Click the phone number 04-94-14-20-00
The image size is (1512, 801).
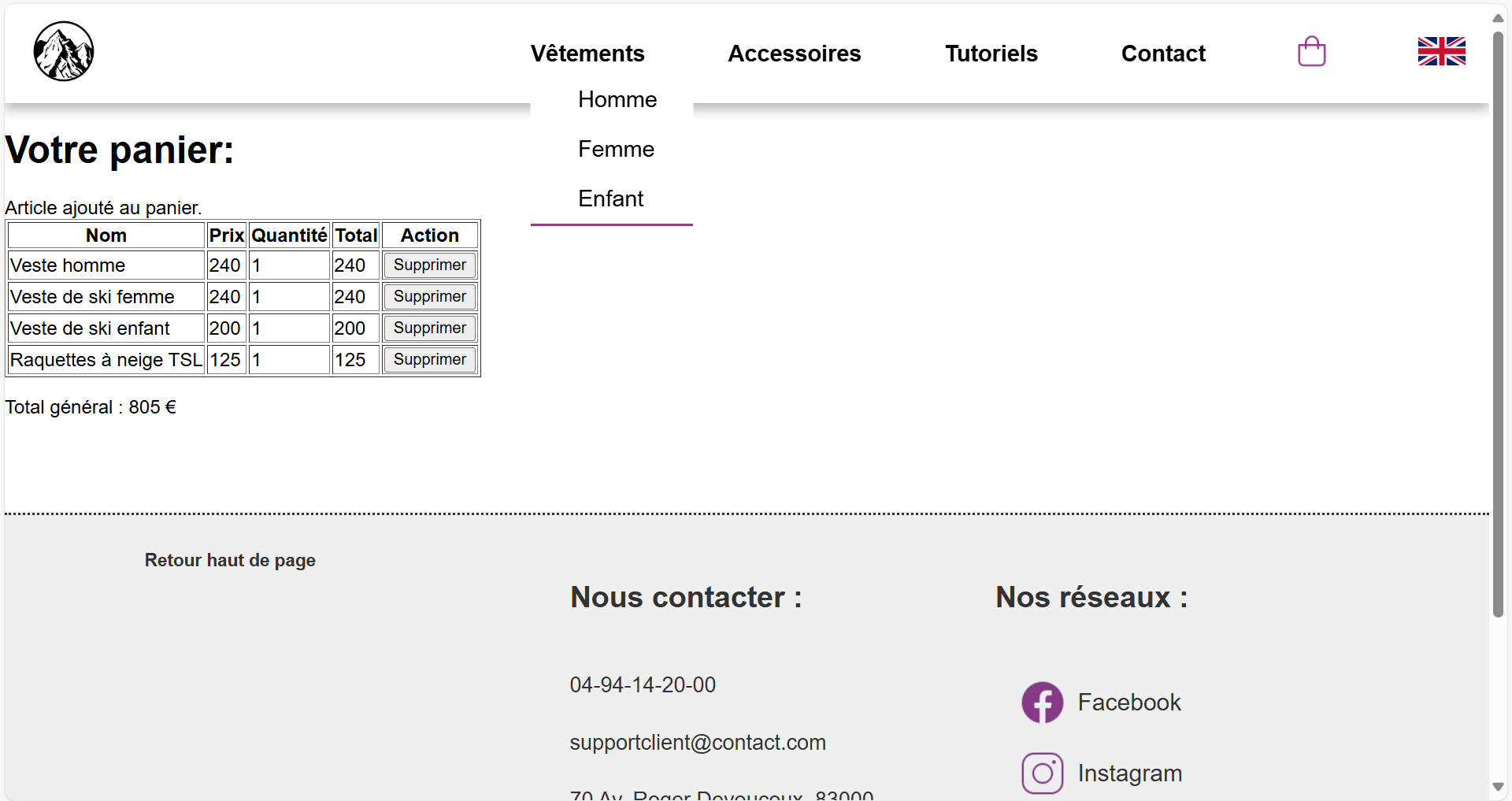[x=643, y=684]
